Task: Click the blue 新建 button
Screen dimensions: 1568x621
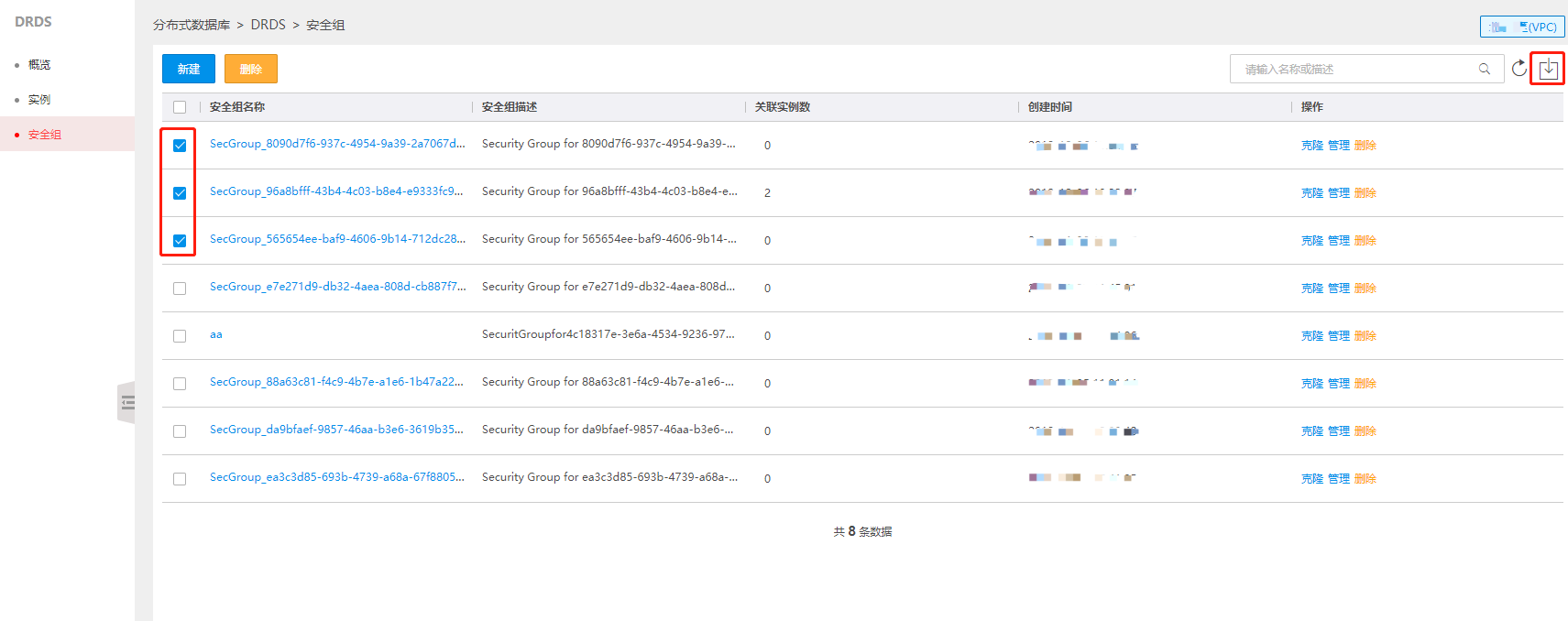Action: coord(189,69)
